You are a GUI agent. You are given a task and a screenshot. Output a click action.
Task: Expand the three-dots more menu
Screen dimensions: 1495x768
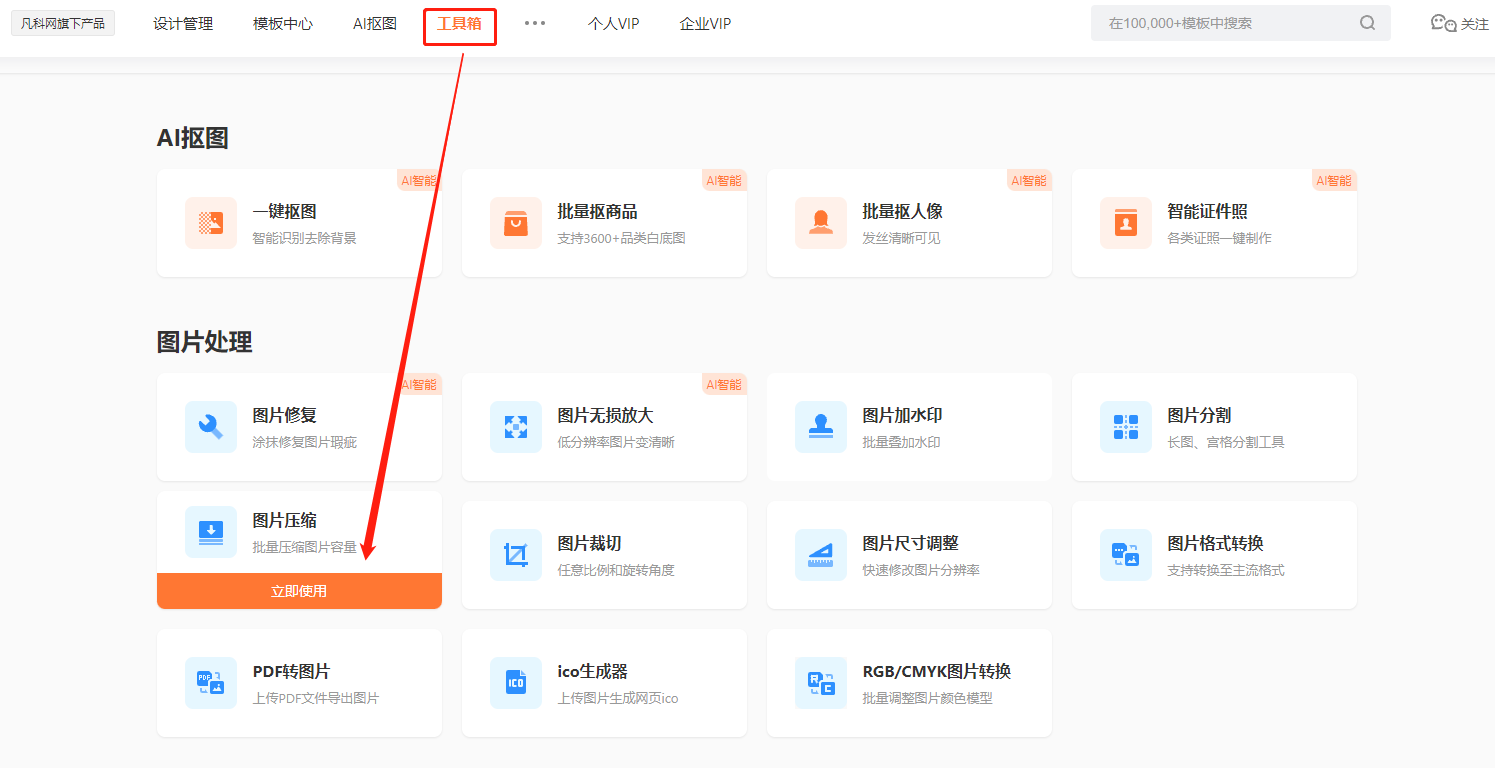click(x=535, y=23)
